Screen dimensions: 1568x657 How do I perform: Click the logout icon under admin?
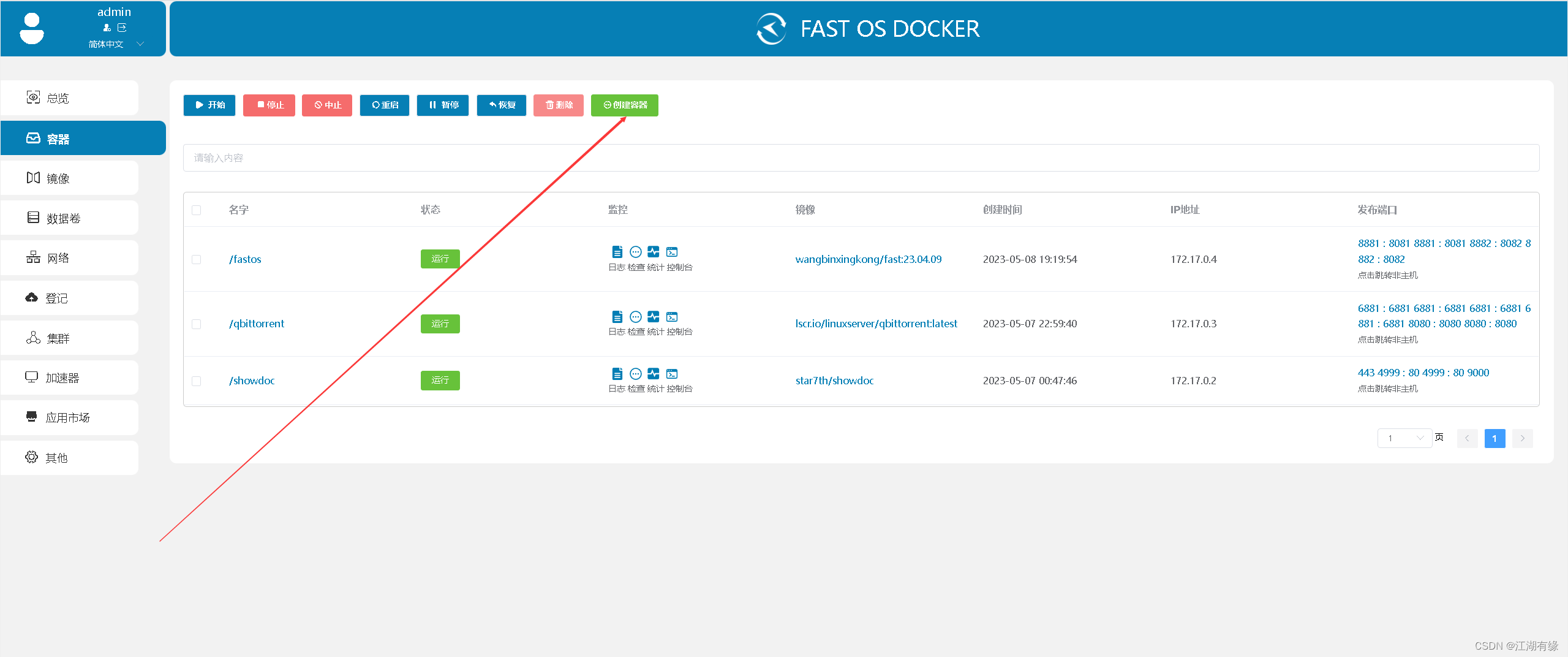[x=122, y=28]
